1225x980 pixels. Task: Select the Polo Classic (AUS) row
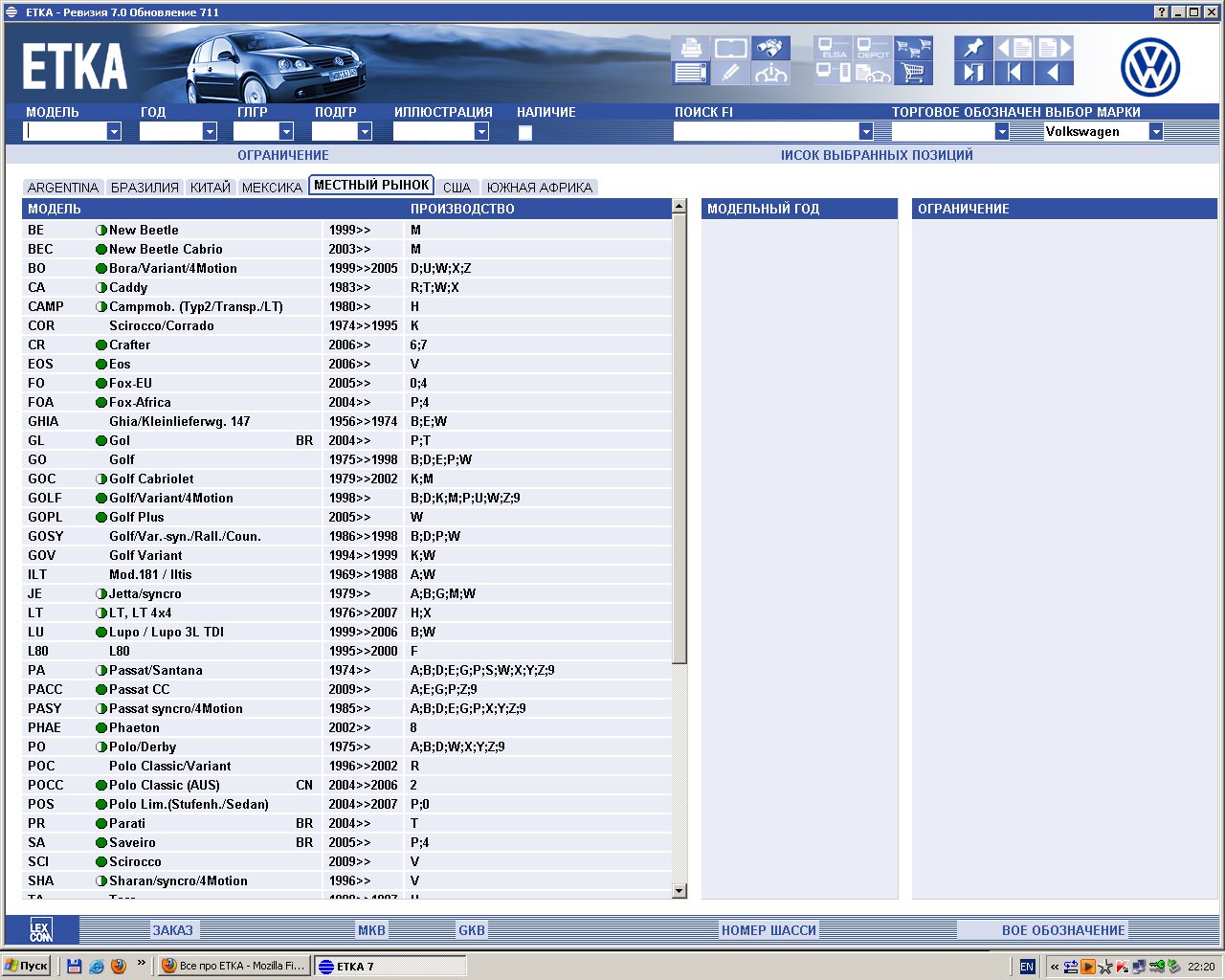(346, 785)
